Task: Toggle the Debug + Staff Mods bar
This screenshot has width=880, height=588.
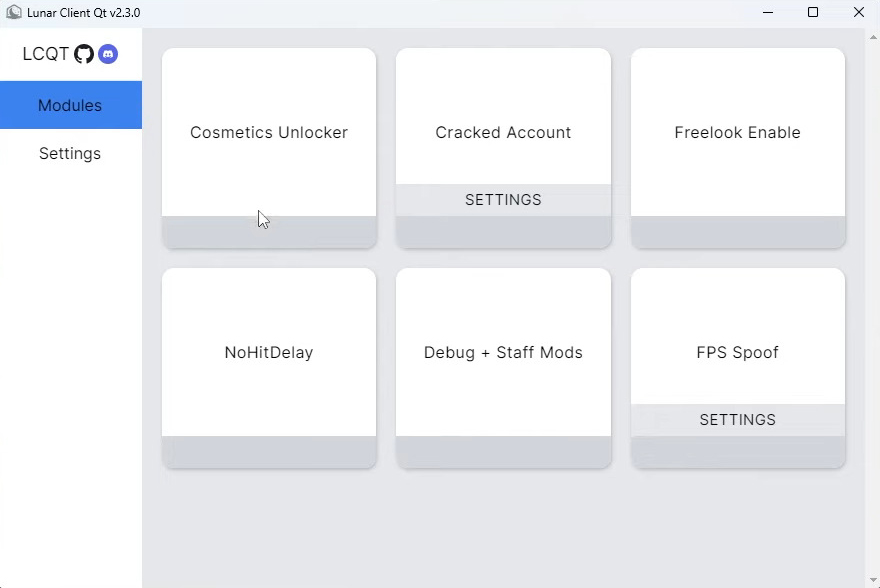Action: click(x=503, y=452)
